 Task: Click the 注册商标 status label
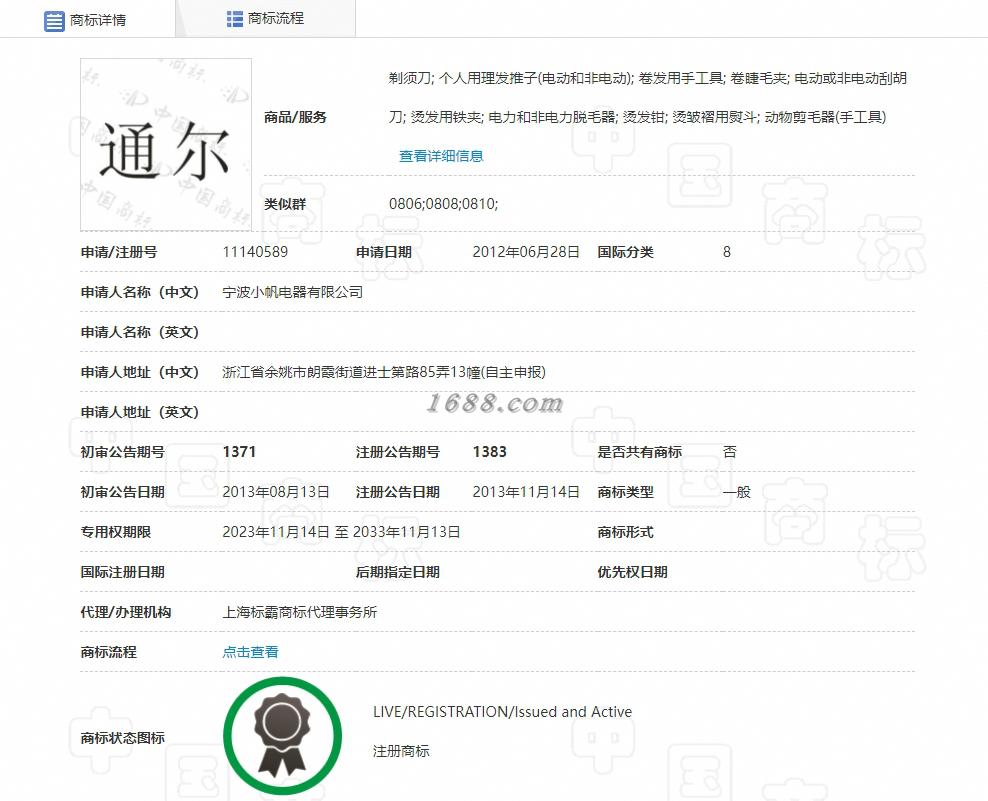click(401, 751)
